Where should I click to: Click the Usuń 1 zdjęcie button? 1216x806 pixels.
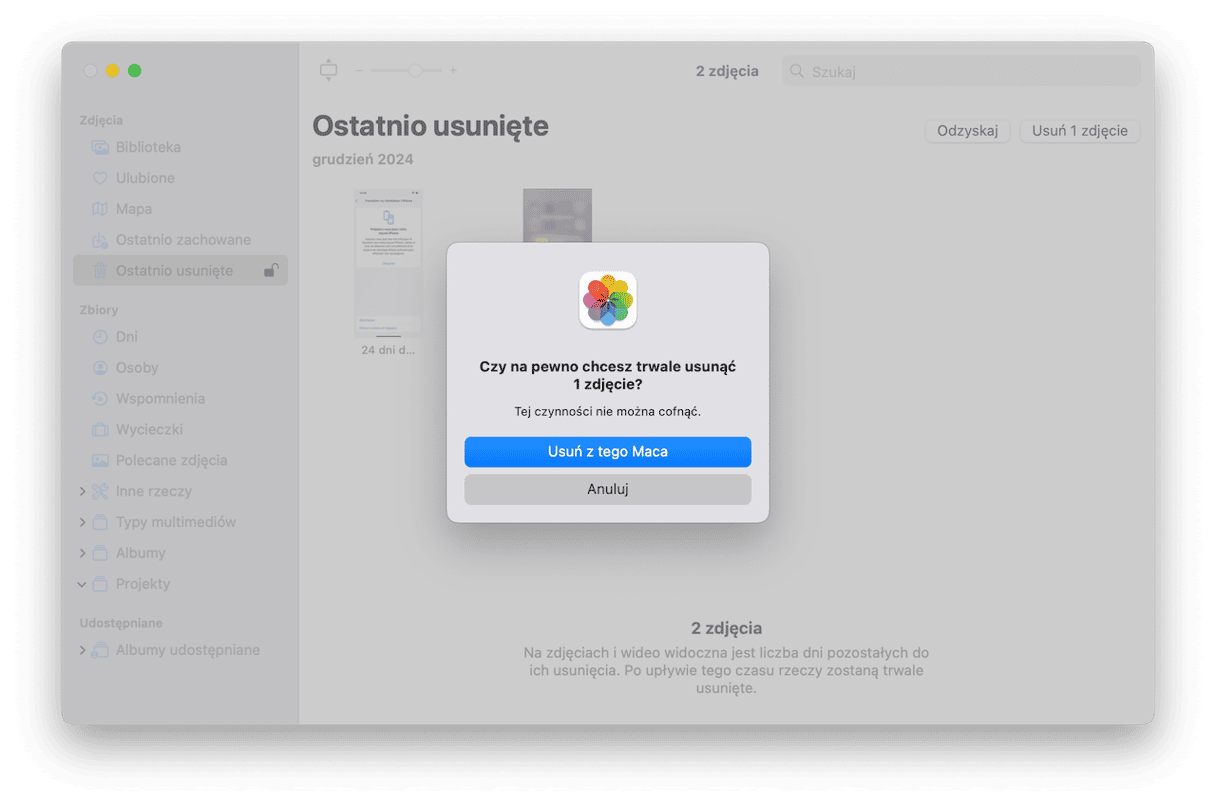1080,131
